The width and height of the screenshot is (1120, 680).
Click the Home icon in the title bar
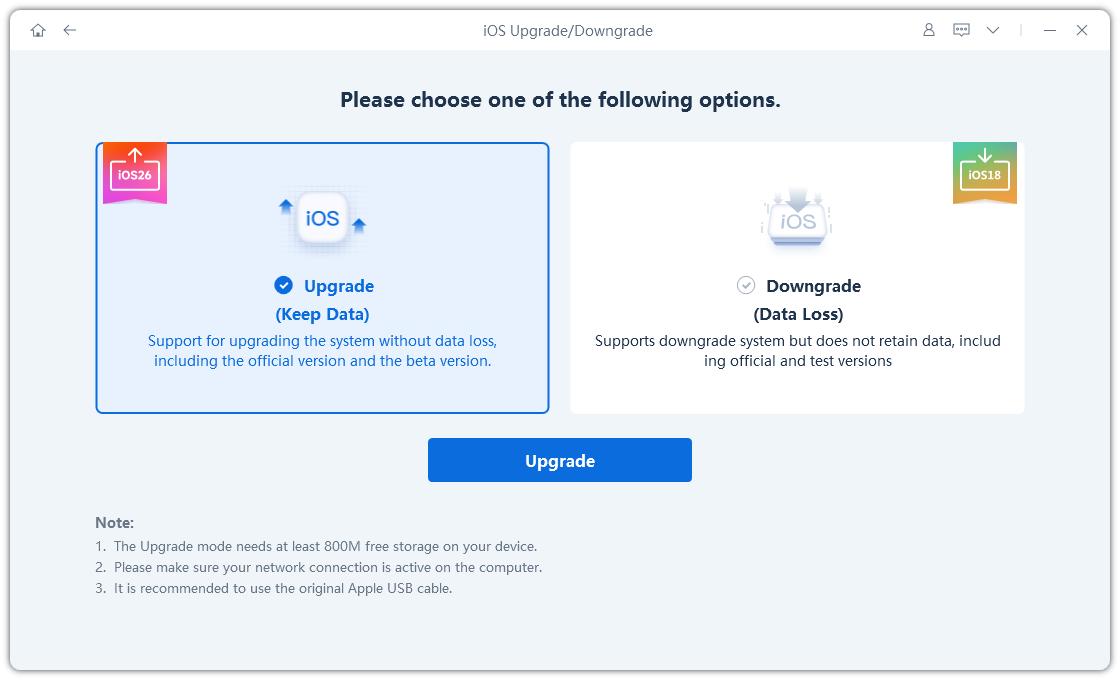(x=37, y=30)
